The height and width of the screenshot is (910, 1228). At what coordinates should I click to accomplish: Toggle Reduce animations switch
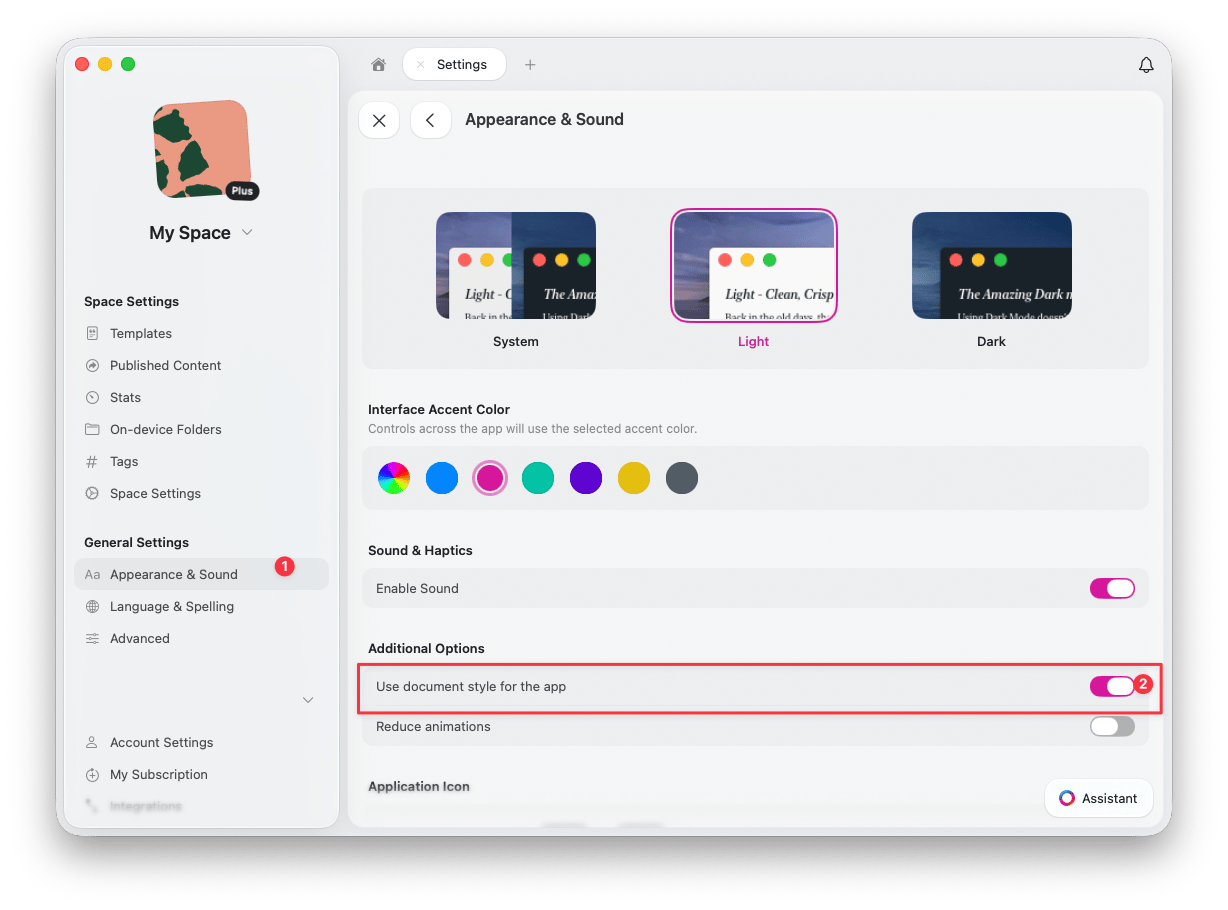[x=1112, y=726]
